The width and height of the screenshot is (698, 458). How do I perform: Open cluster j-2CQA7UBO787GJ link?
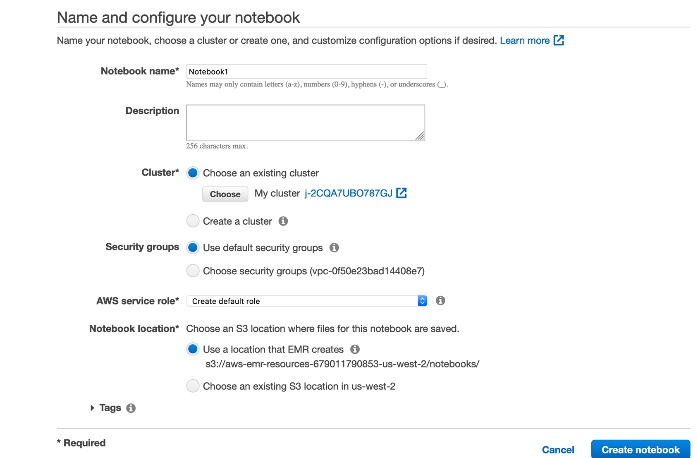[349, 193]
